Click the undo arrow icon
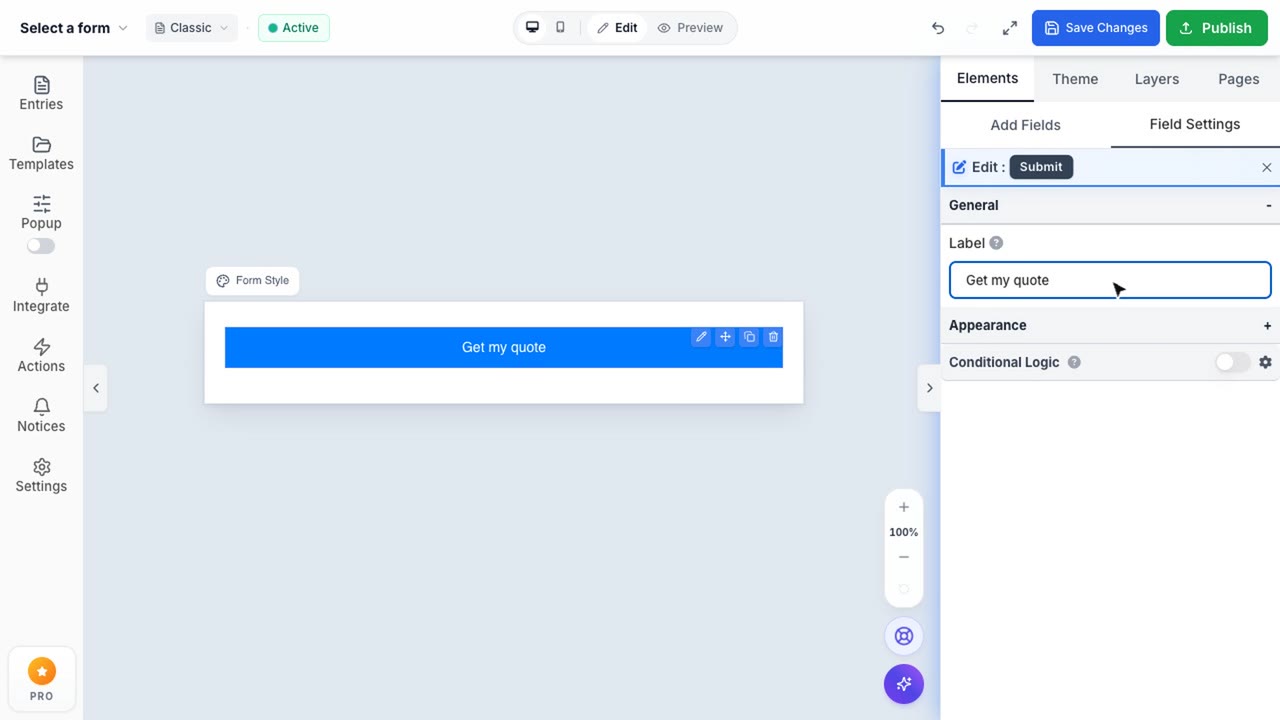The height and width of the screenshot is (720, 1280). [x=938, y=28]
